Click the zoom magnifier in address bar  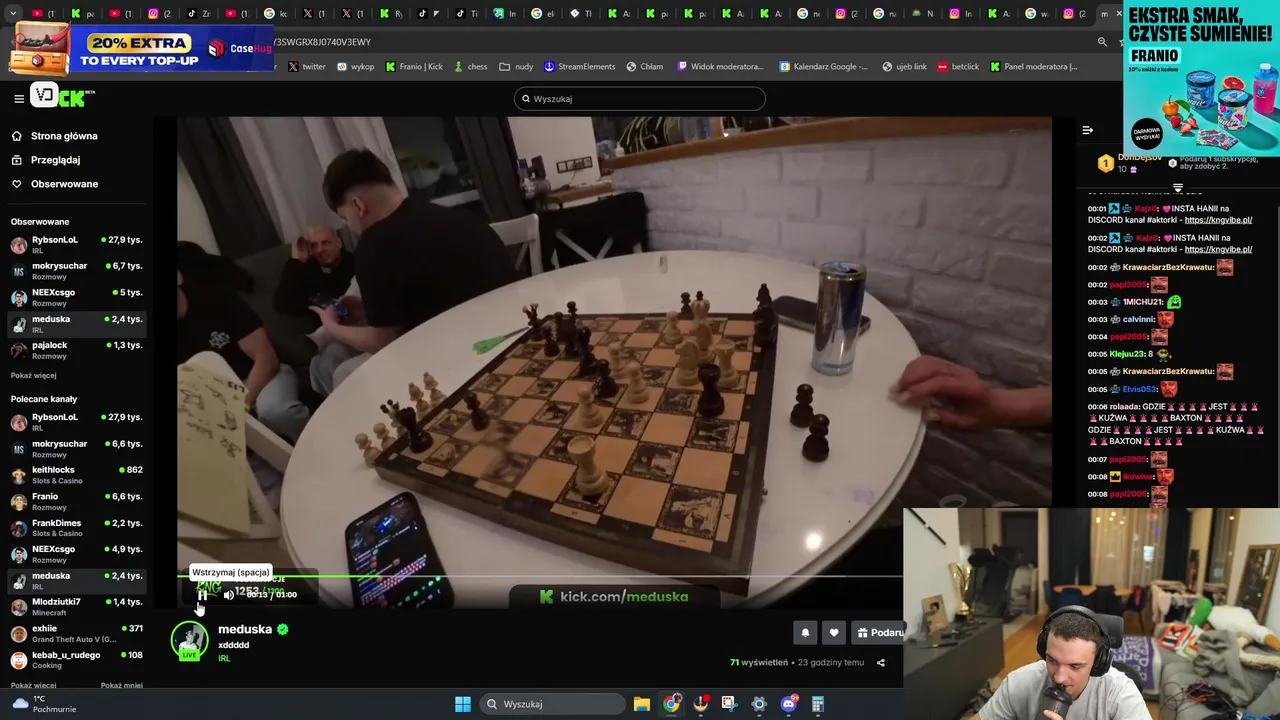pyautogui.click(x=1102, y=42)
